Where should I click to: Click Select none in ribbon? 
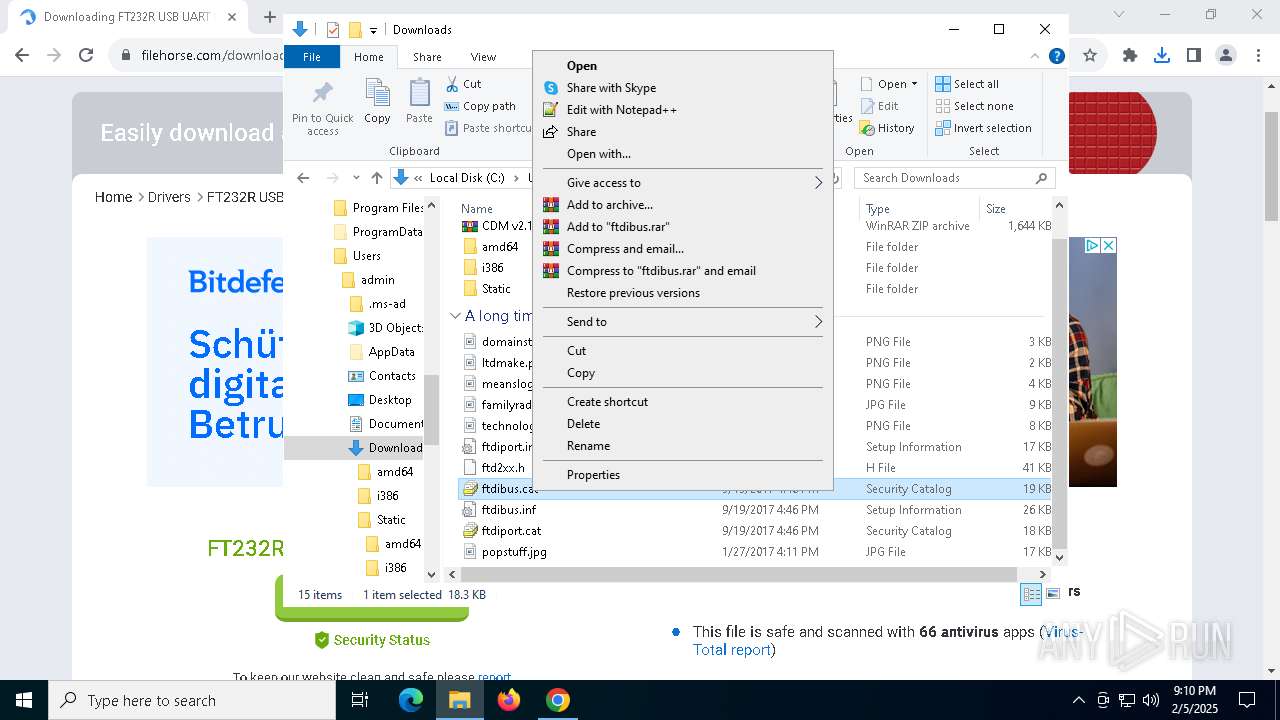[975, 106]
